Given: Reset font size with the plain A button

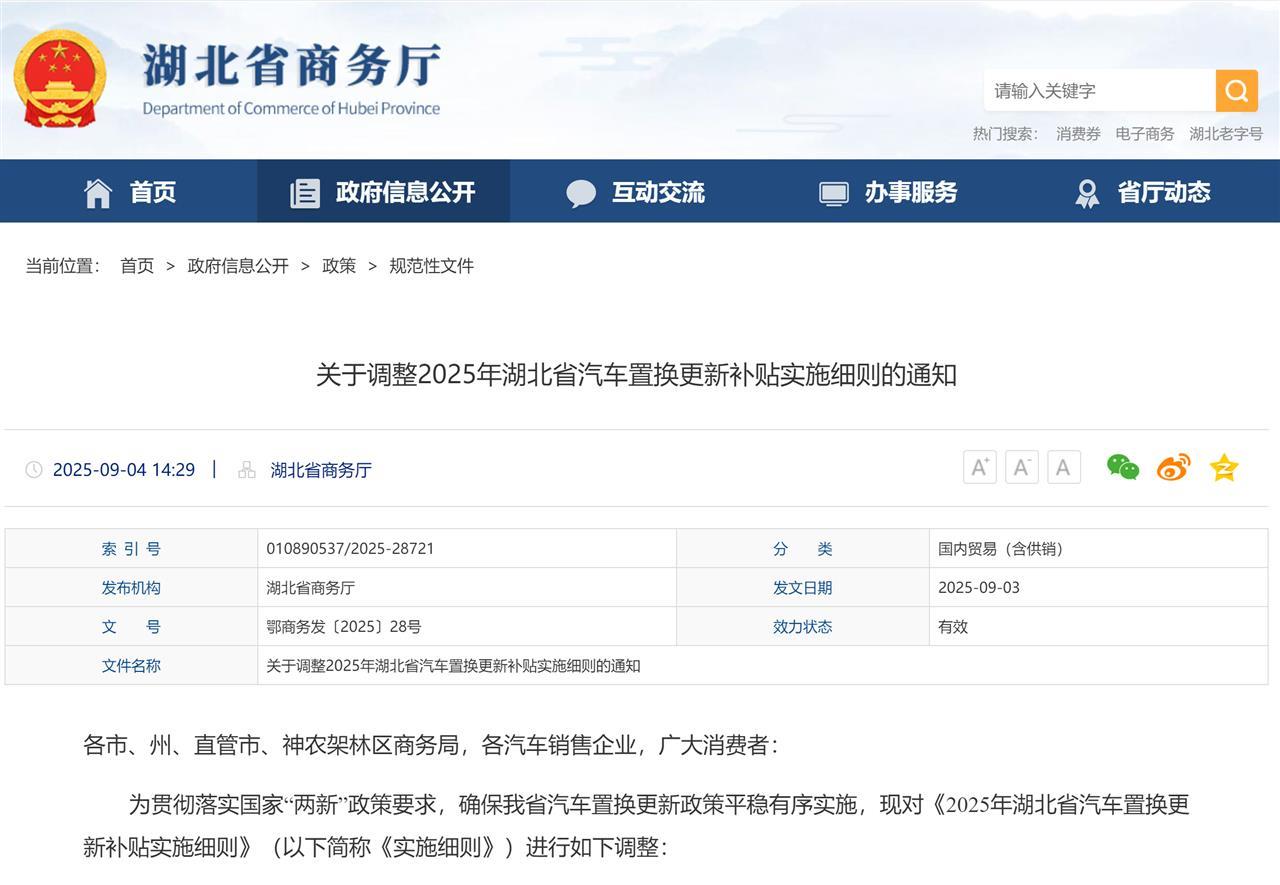Looking at the screenshot, I should click(x=1064, y=466).
